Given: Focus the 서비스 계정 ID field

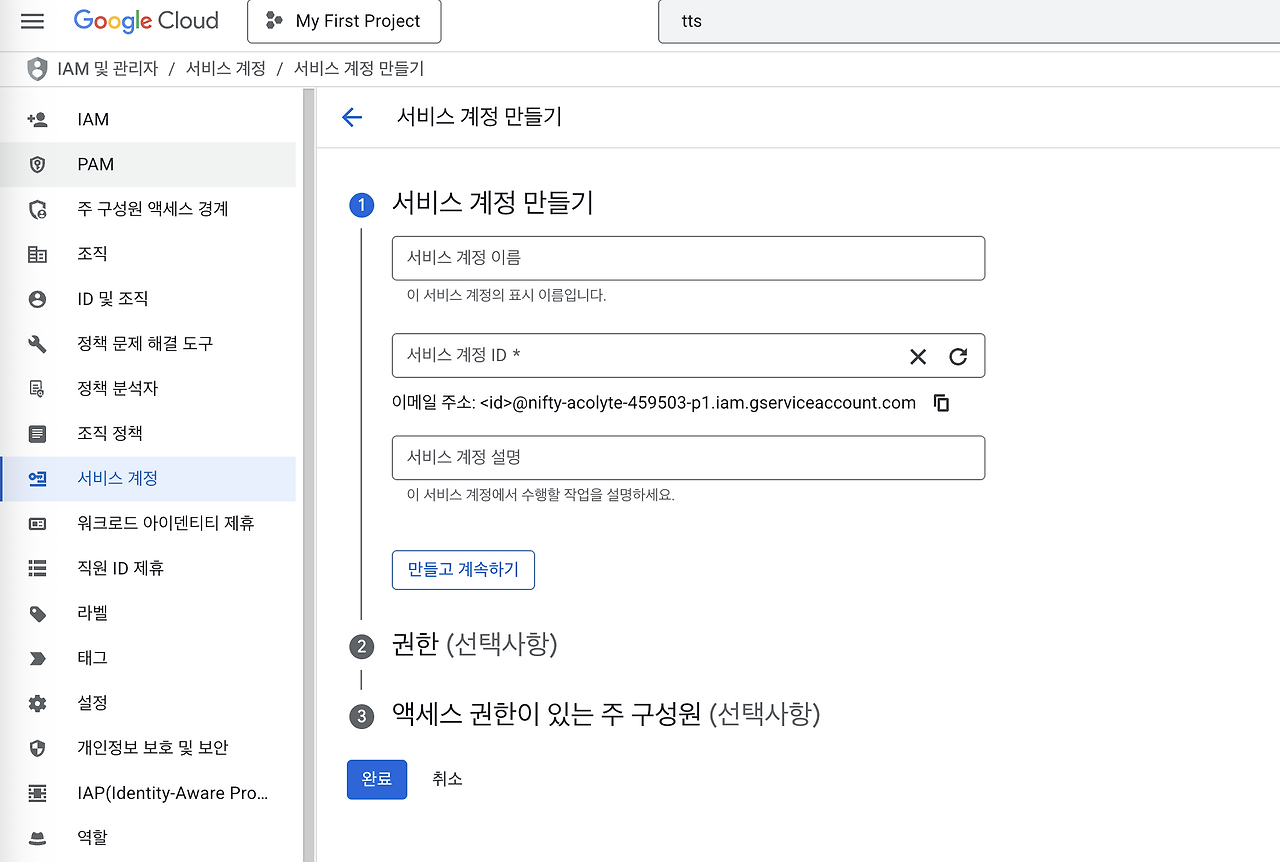Looking at the screenshot, I should (x=688, y=356).
